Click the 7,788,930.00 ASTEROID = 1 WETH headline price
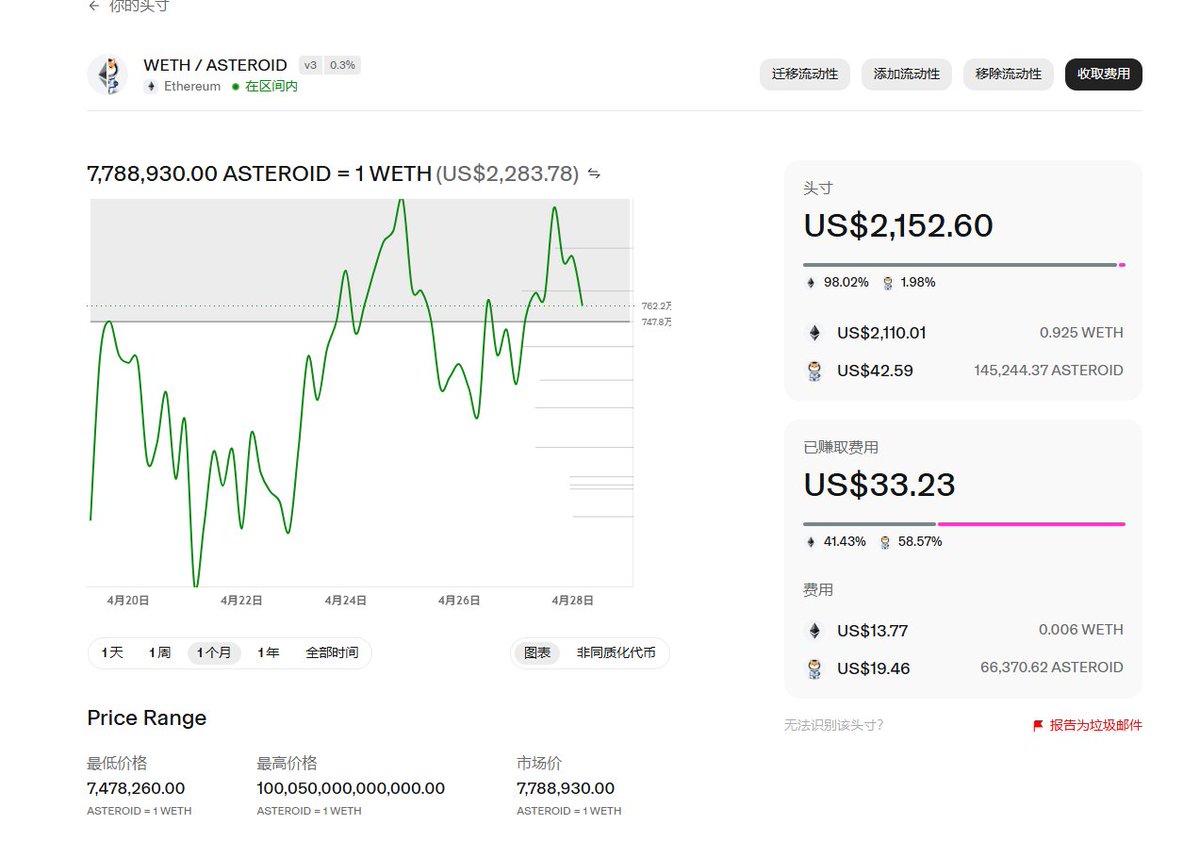This screenshot has width=1200, height=841. (259, 174)
